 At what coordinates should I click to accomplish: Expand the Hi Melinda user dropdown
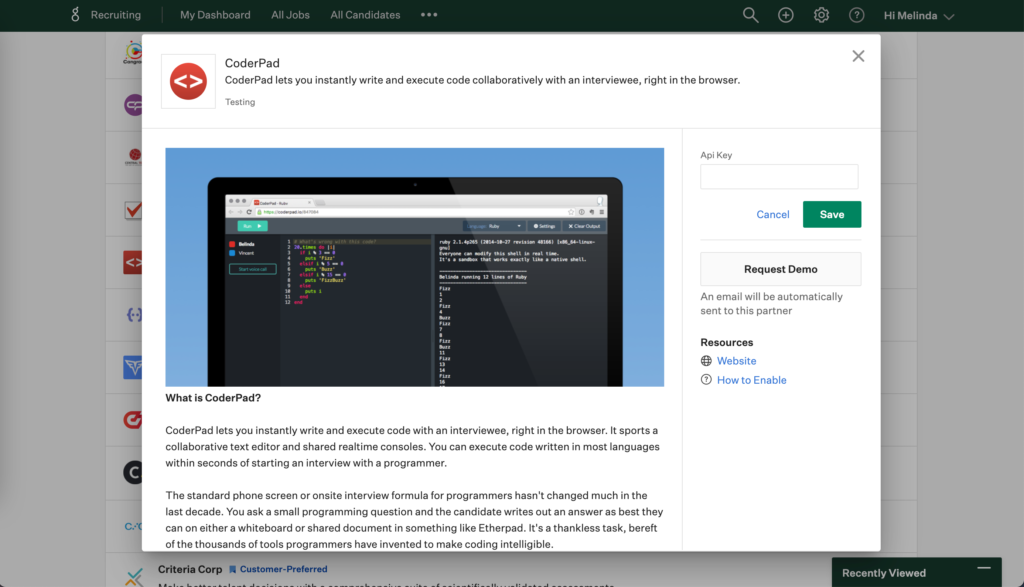point(918,16)
